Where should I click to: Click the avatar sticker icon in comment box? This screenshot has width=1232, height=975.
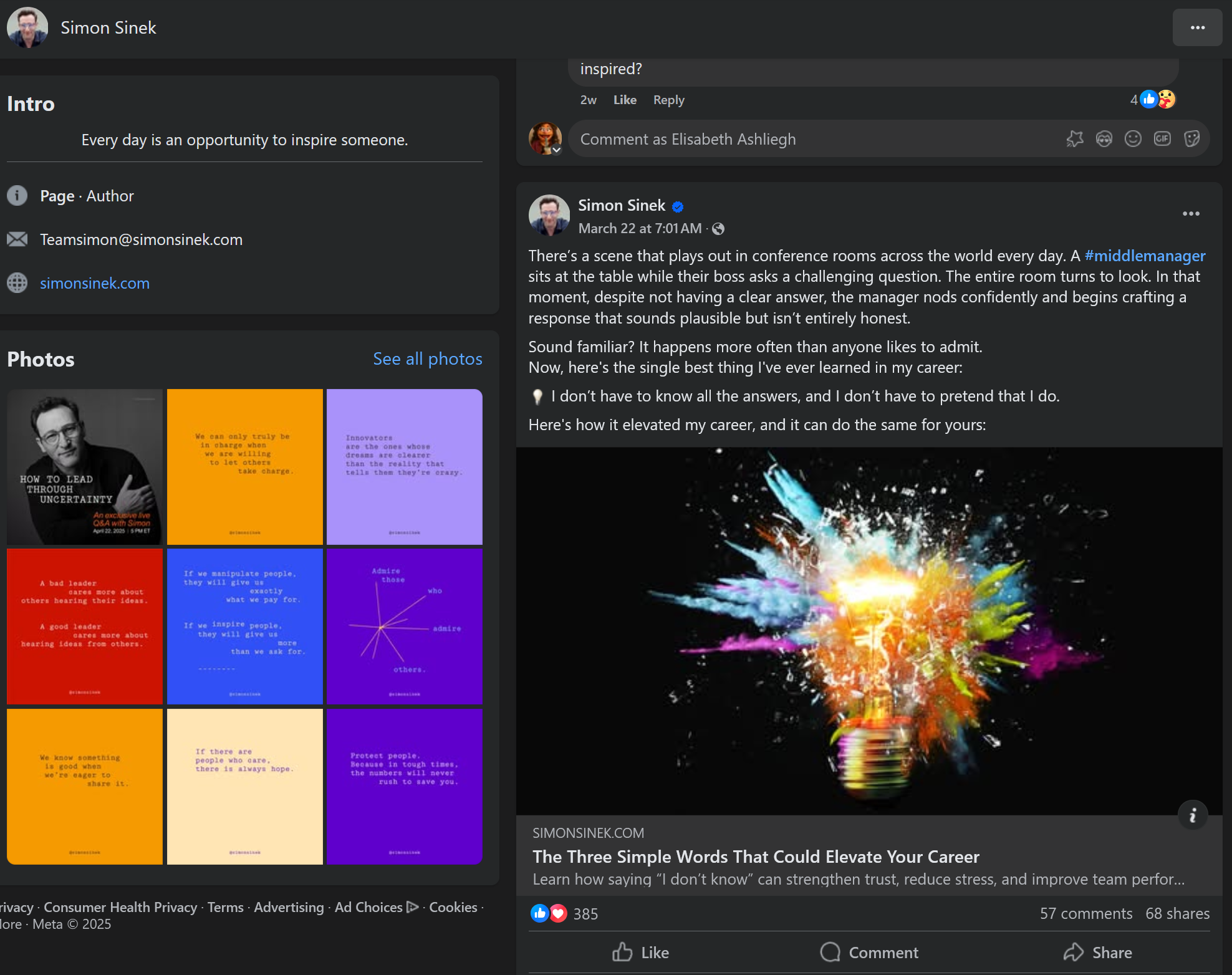[1104, 139]
